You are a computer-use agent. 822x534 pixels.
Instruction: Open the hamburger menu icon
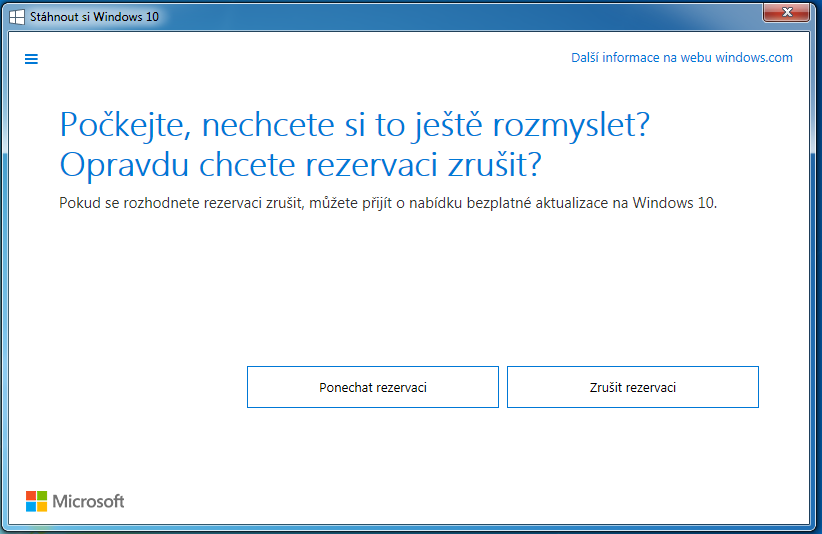31,59
